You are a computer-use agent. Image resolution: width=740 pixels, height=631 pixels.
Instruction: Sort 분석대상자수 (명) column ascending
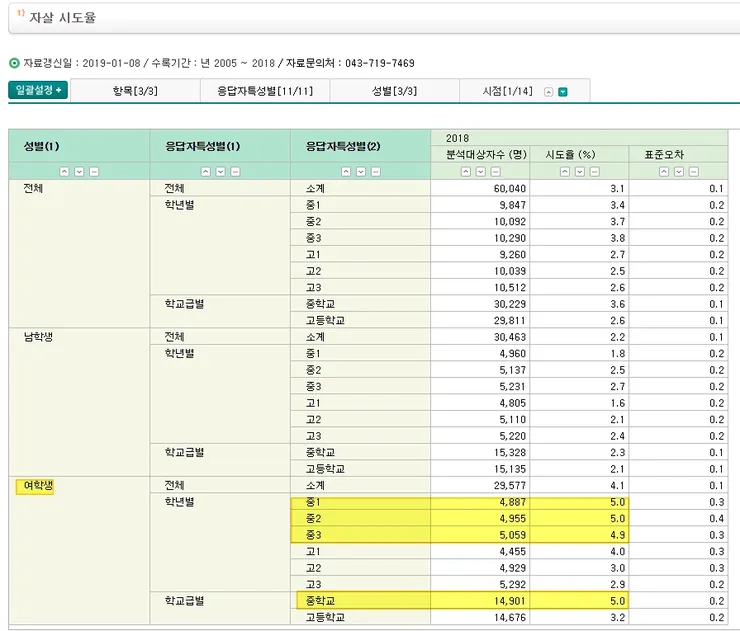click(466, 172)
